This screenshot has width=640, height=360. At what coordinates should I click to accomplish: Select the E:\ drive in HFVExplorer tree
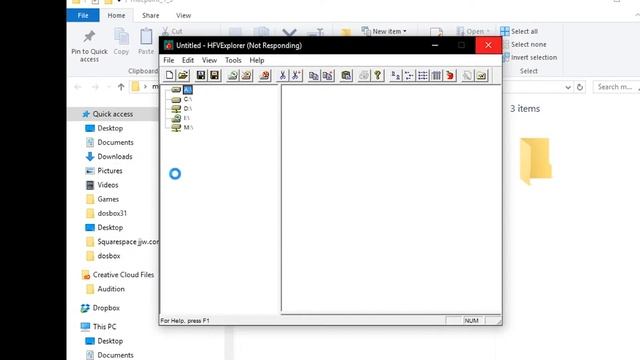(x=187, y=118)
